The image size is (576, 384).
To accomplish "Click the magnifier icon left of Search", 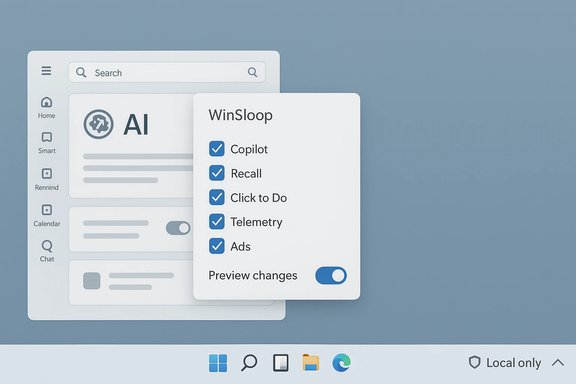I will point(81,72).
